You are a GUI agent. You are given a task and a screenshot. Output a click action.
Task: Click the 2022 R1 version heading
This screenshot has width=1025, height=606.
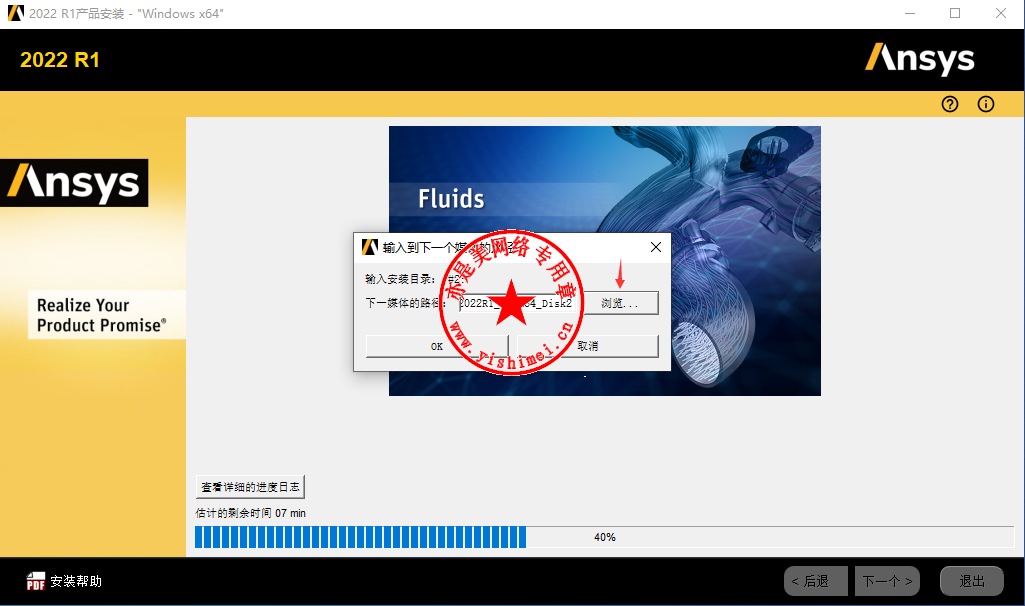(x=60, y=60)
